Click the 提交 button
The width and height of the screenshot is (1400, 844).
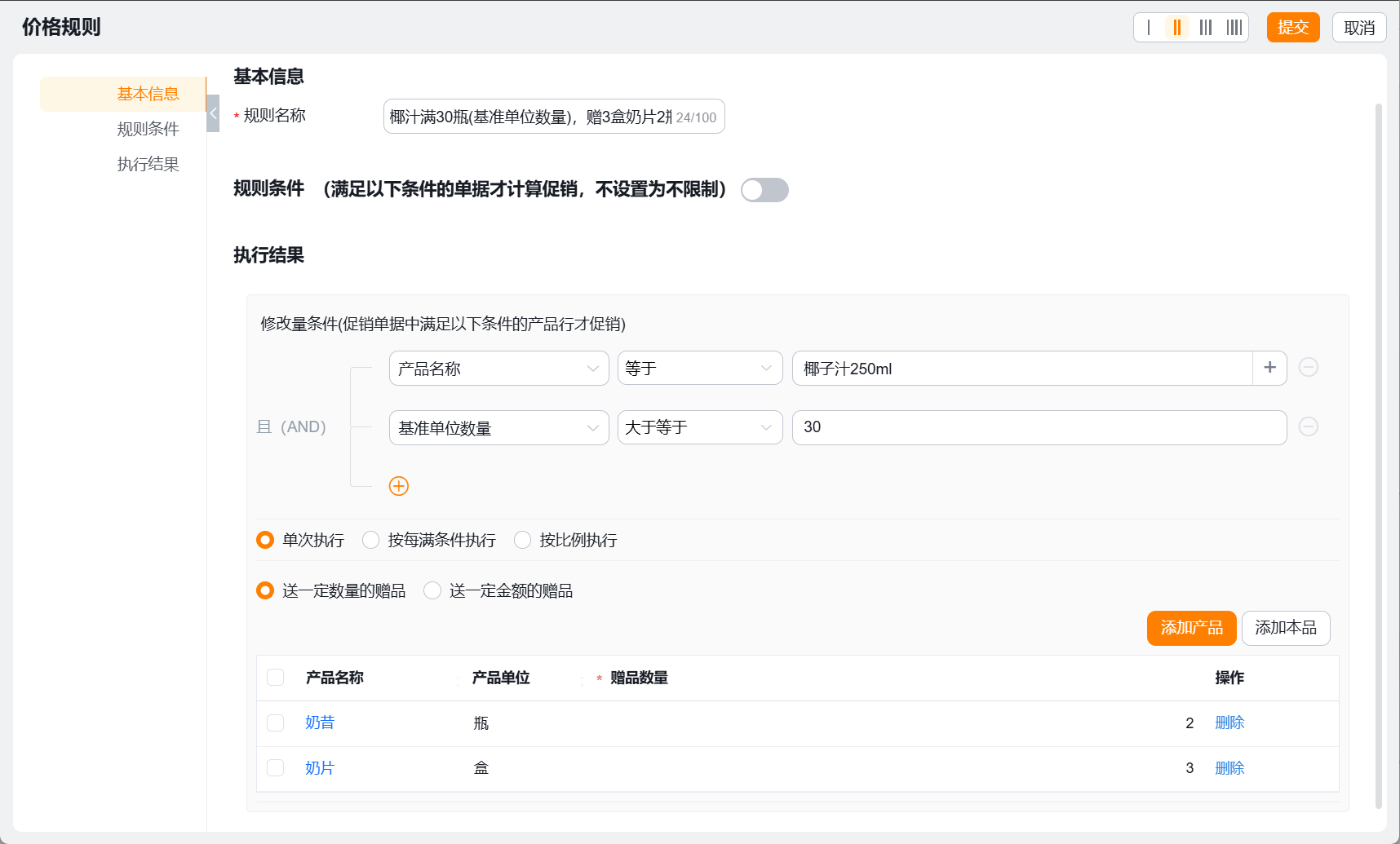1293,28
